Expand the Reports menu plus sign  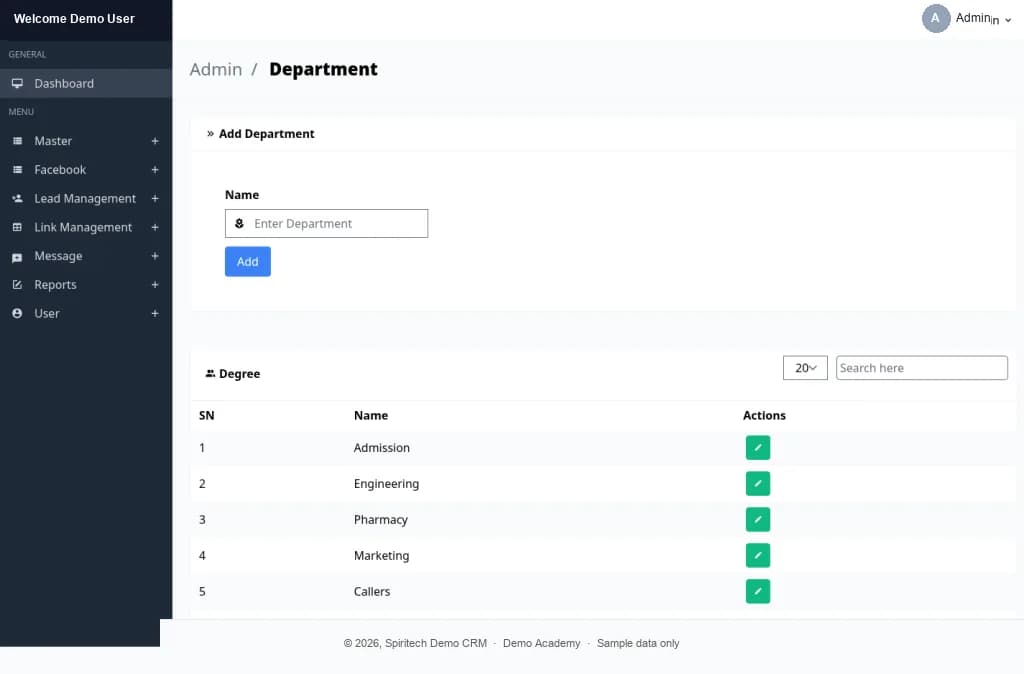point(155,284)
